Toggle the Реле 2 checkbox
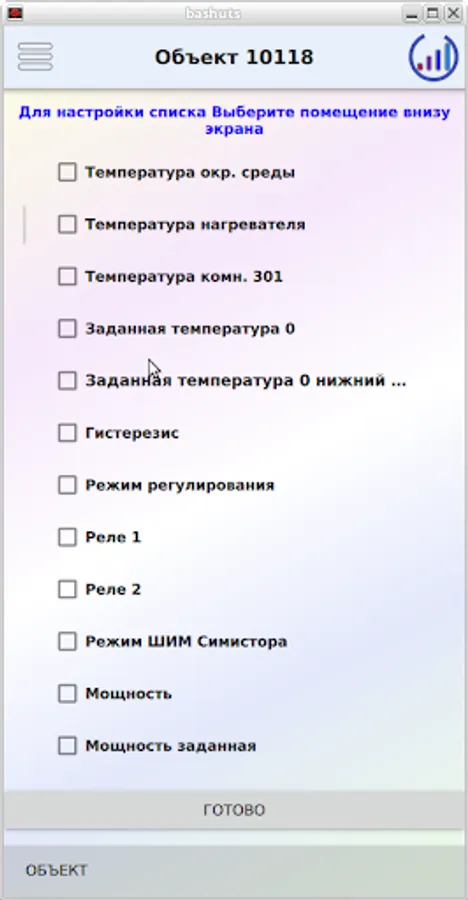The image size is (468, 900). coord(67,589)
